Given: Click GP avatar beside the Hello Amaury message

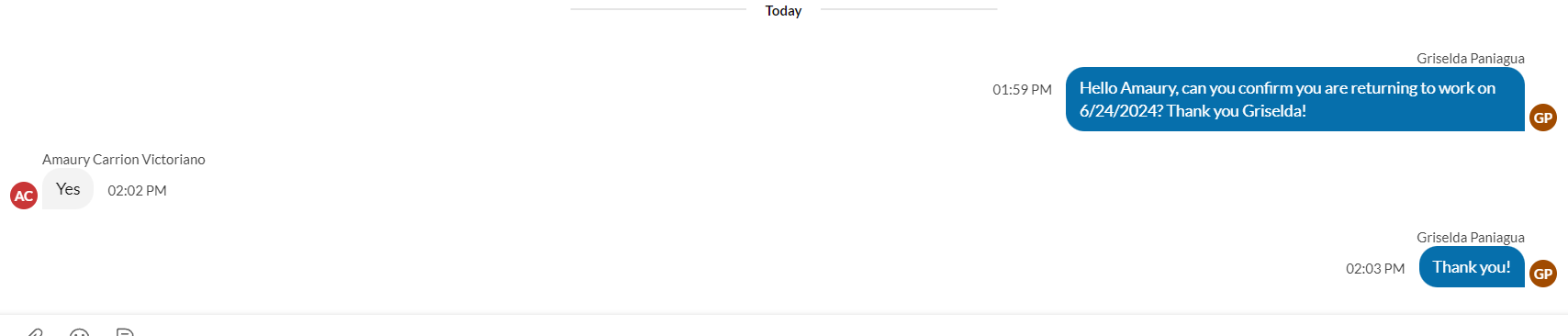Looking at the screenshot, I should tap(1543, 118).
